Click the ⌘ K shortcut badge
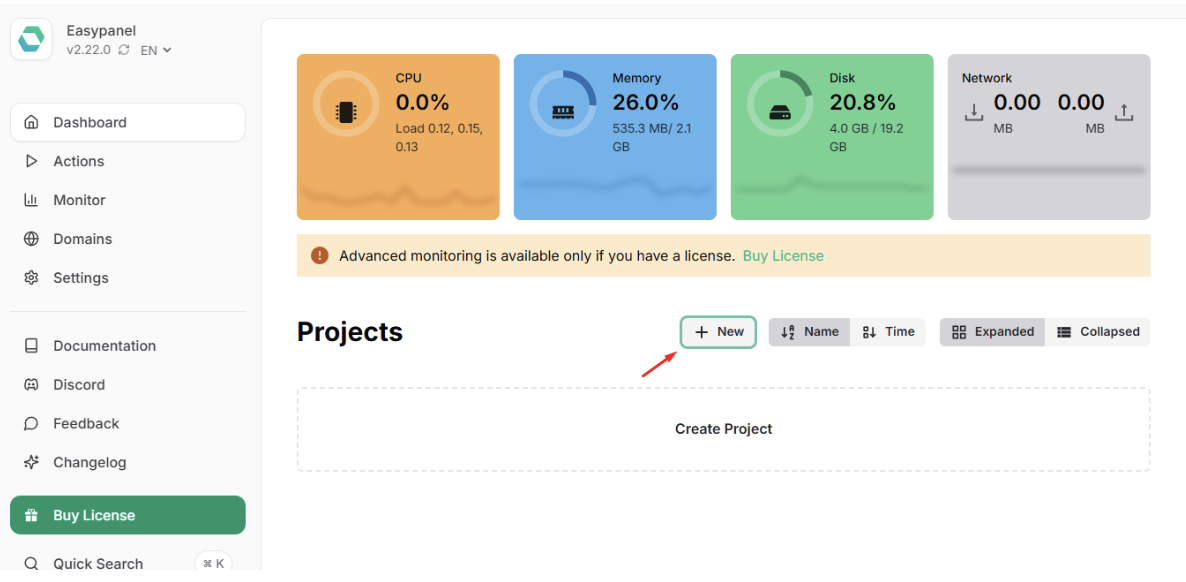1186x582 pixels. [x=213, y=564]
